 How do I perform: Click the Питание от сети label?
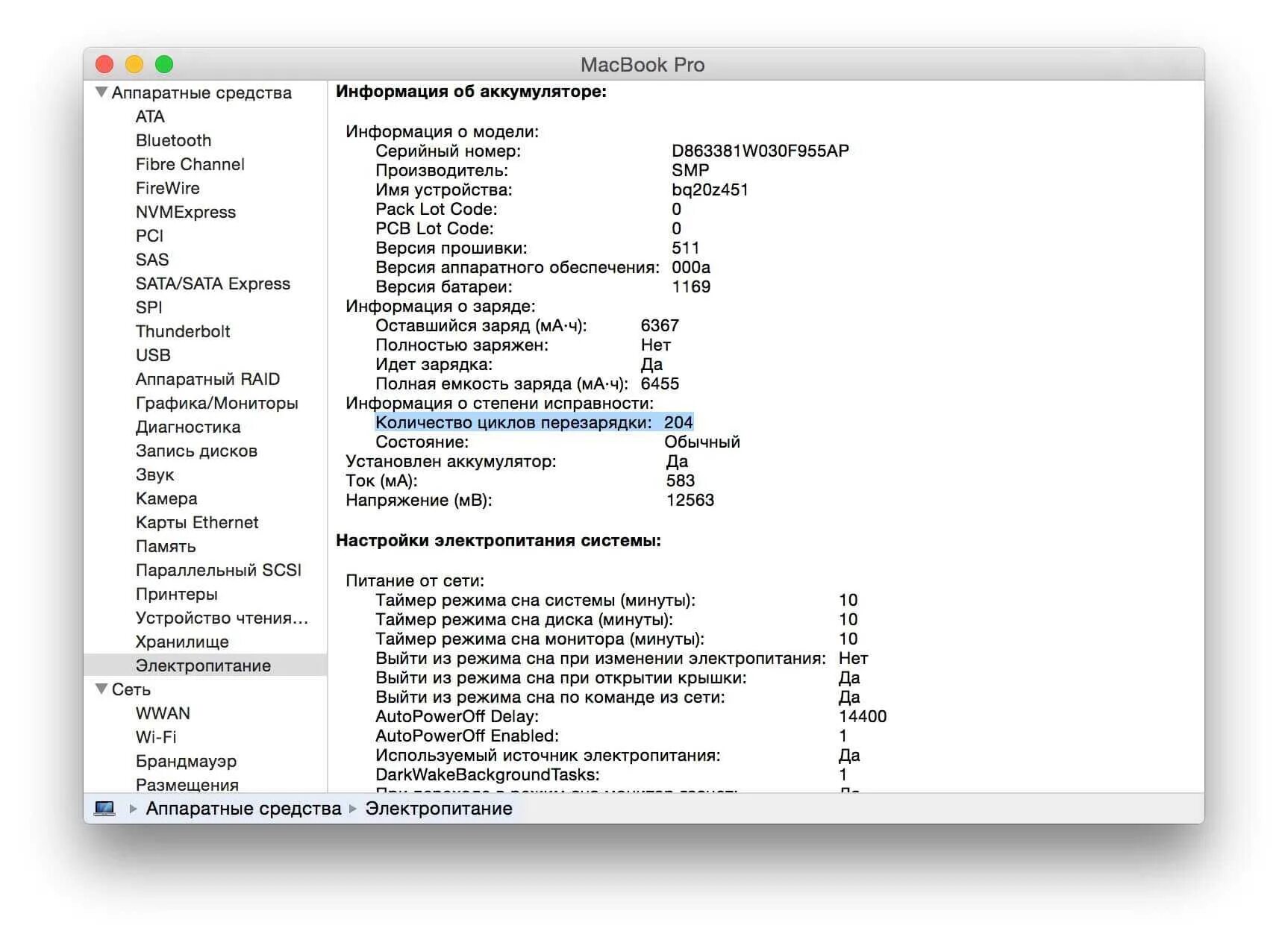[x=415, y=580]
